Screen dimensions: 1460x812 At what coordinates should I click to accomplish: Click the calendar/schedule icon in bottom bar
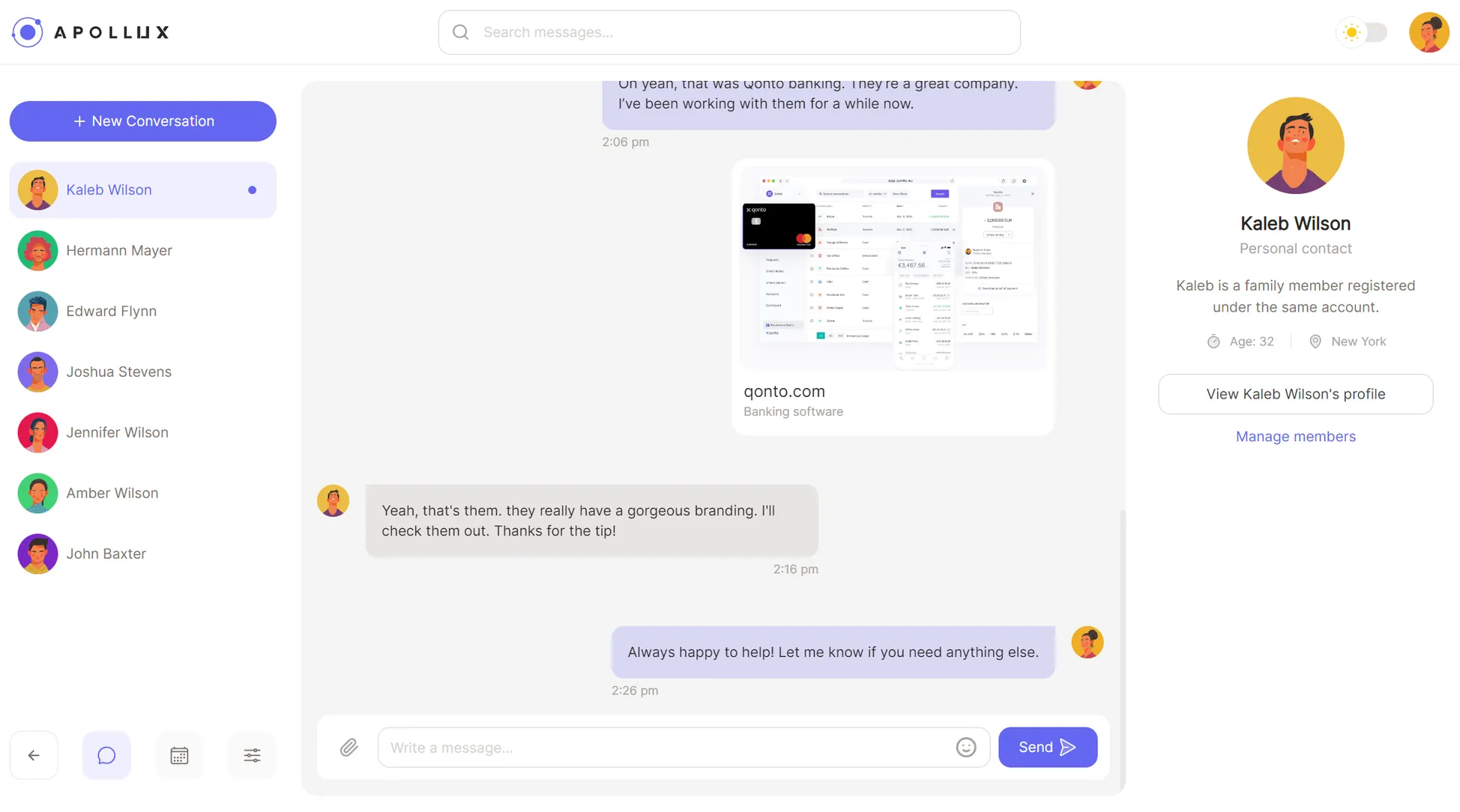click(x=179, y=755)
